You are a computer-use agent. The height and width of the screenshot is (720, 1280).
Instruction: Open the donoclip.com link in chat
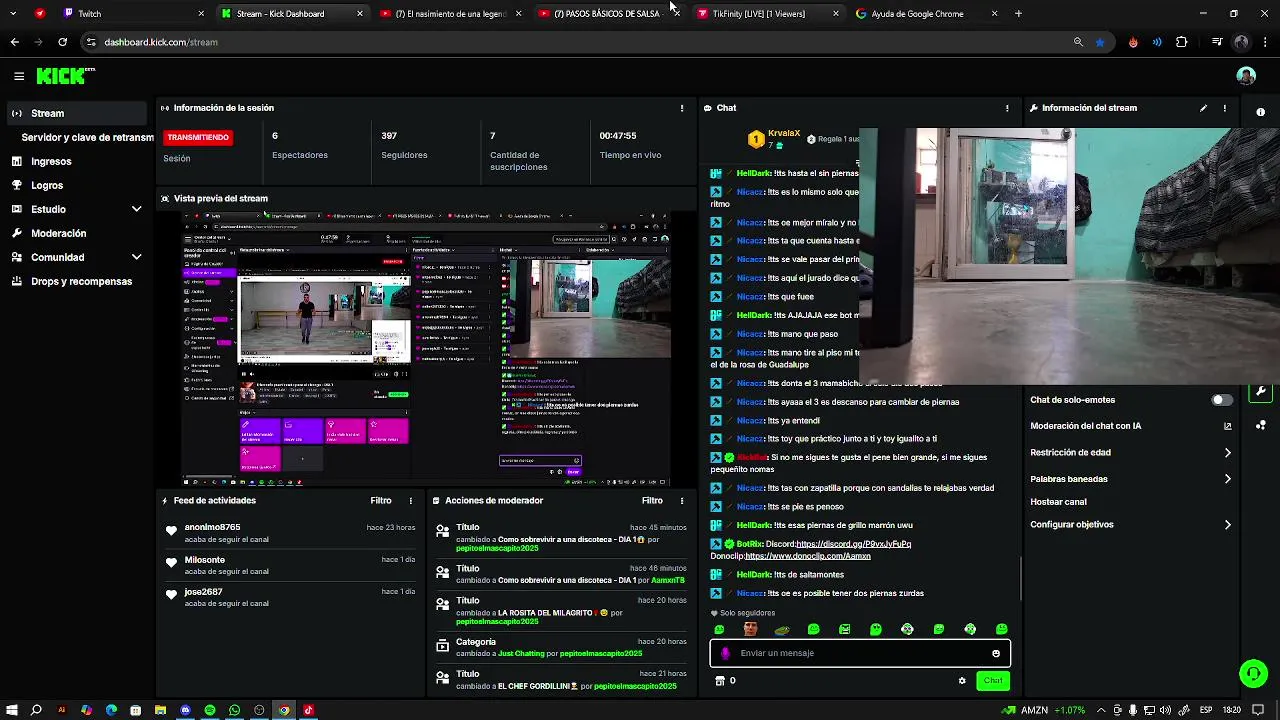(x=808, y=556)
